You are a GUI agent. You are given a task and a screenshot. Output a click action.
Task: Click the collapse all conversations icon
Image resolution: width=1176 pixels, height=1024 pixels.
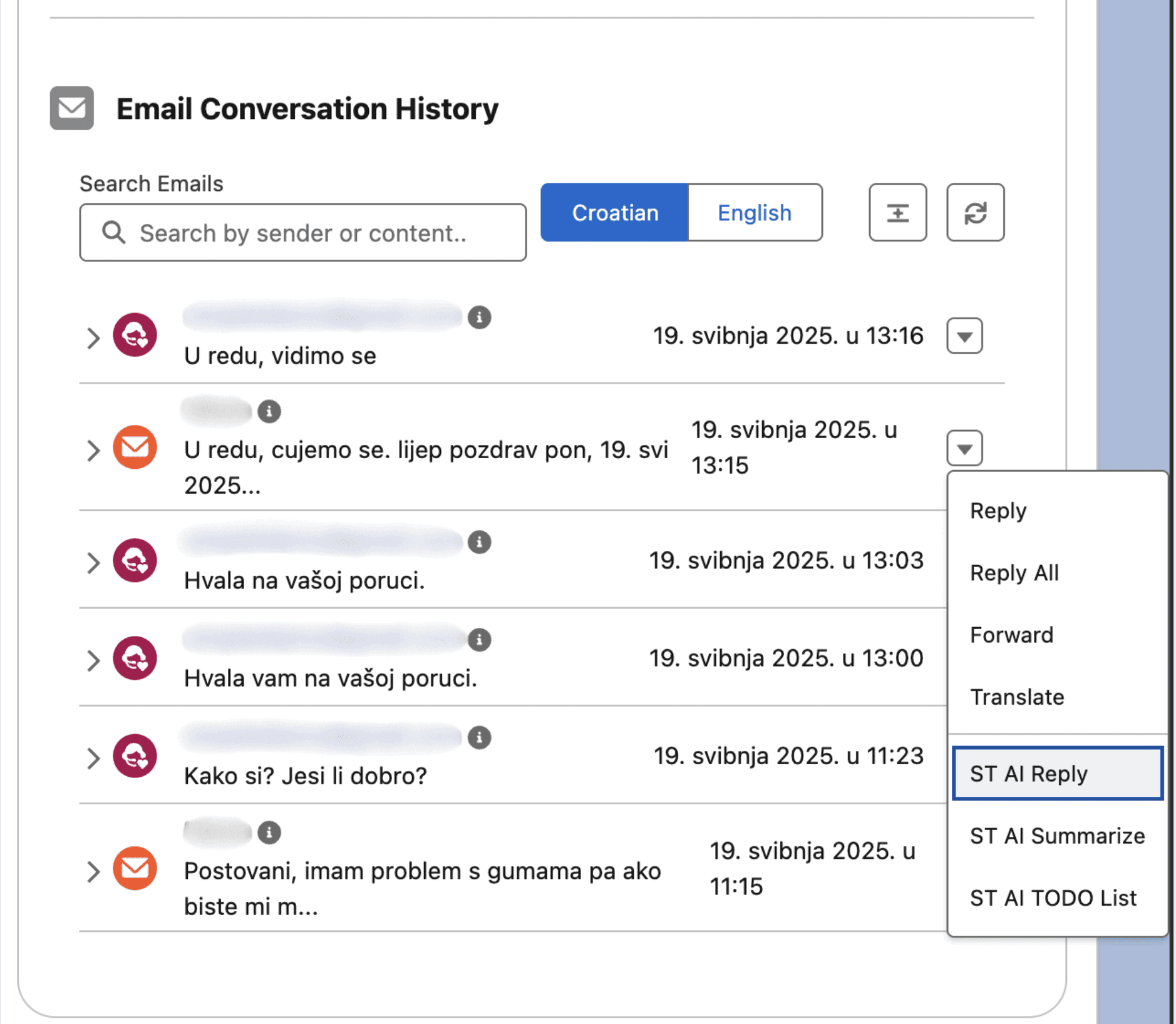pyautogui.click(x=897, y=213)
